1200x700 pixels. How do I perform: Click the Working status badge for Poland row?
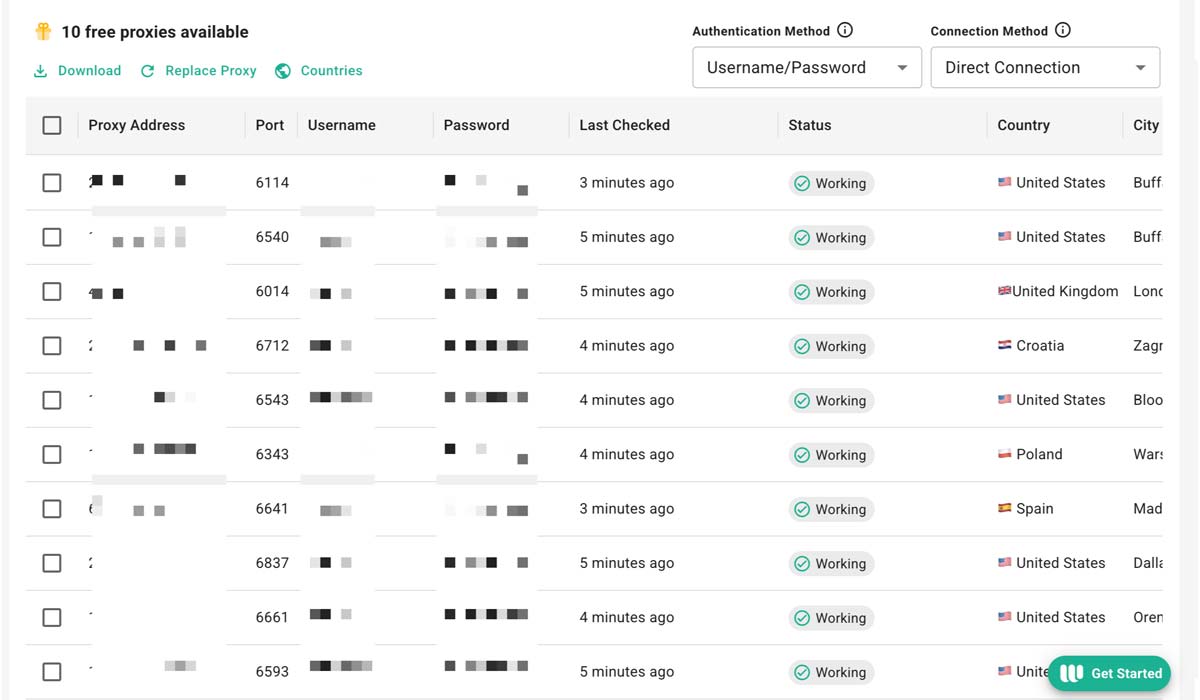tap(830, 455)
